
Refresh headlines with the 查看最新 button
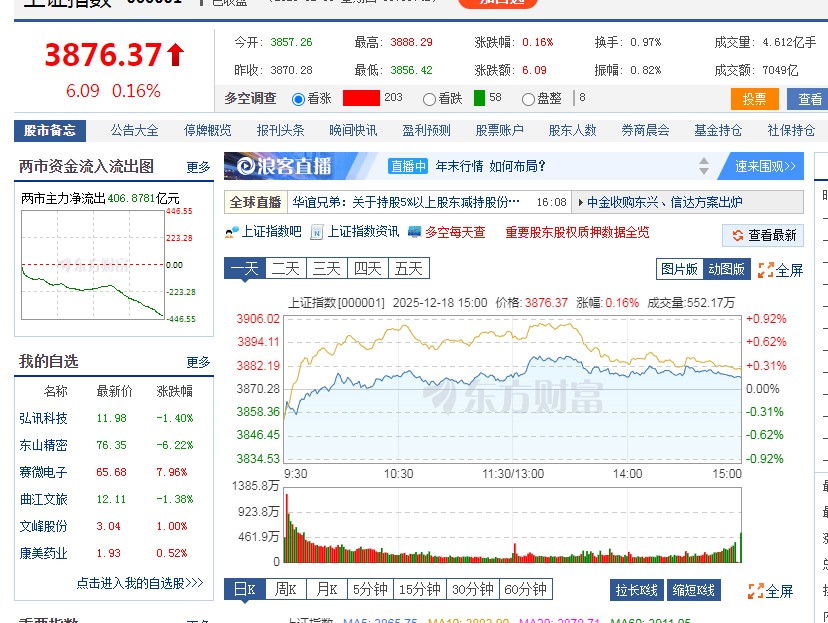click(763, 235)
